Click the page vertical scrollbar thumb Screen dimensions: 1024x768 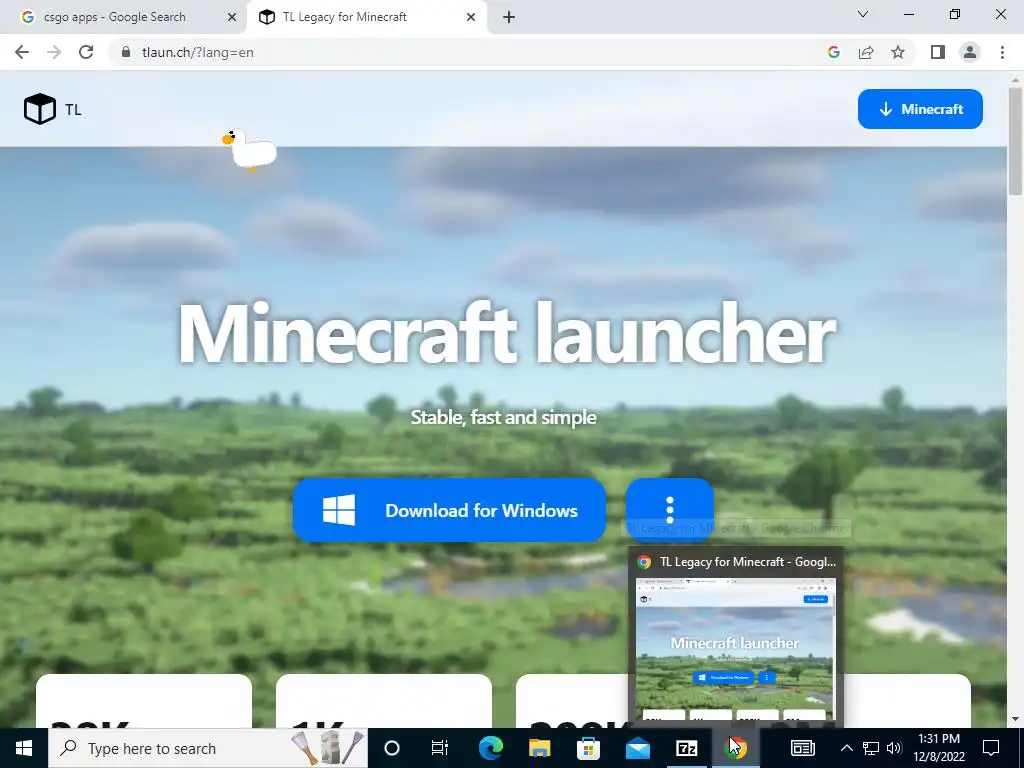(x=1016, y=140)
